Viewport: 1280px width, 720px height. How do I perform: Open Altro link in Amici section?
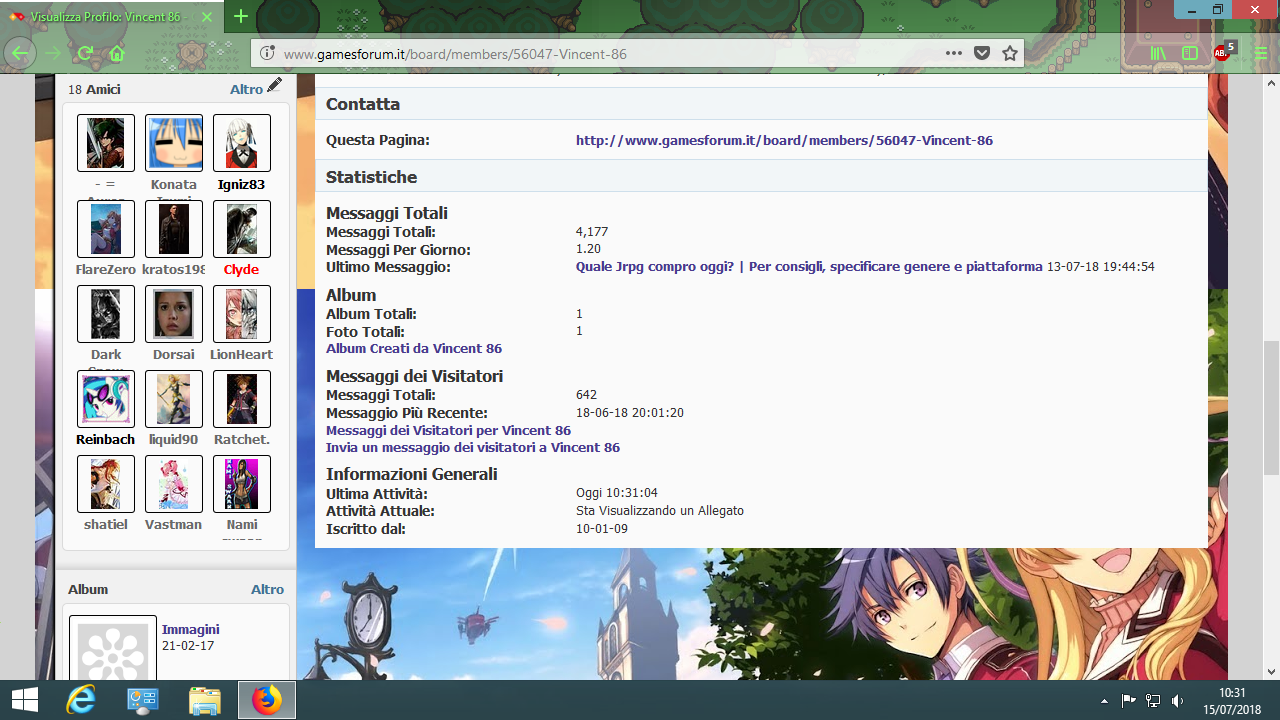[x=246, y=89]
